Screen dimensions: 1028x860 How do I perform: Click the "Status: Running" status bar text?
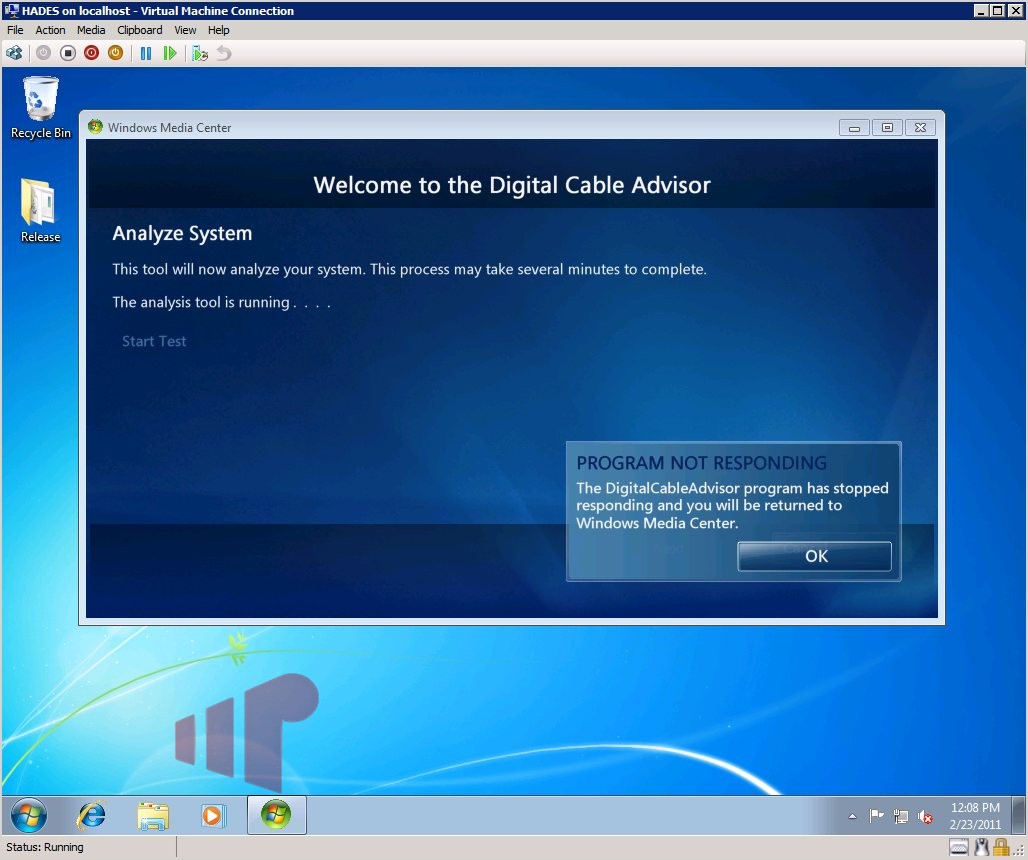[45, 847]
